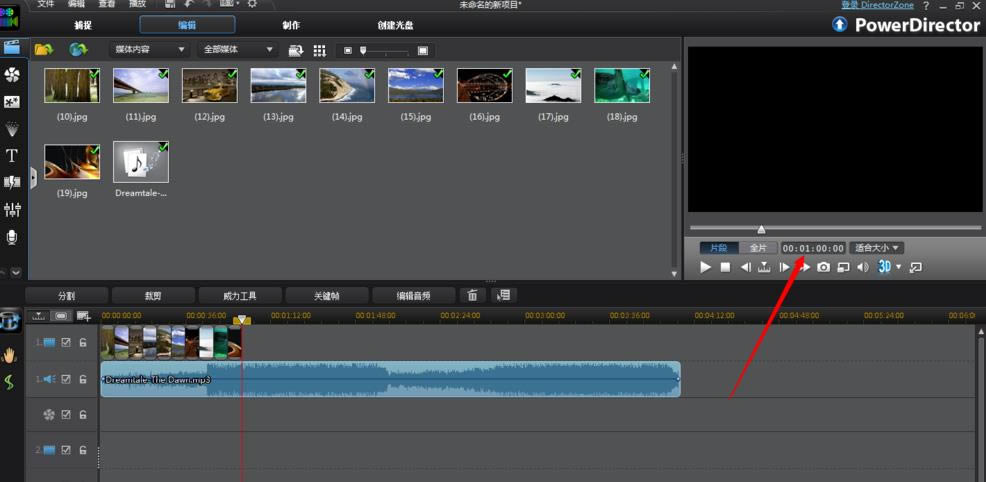Click the preview quality/display options icon
Screen dimensions: 986x482
[843, 267]
